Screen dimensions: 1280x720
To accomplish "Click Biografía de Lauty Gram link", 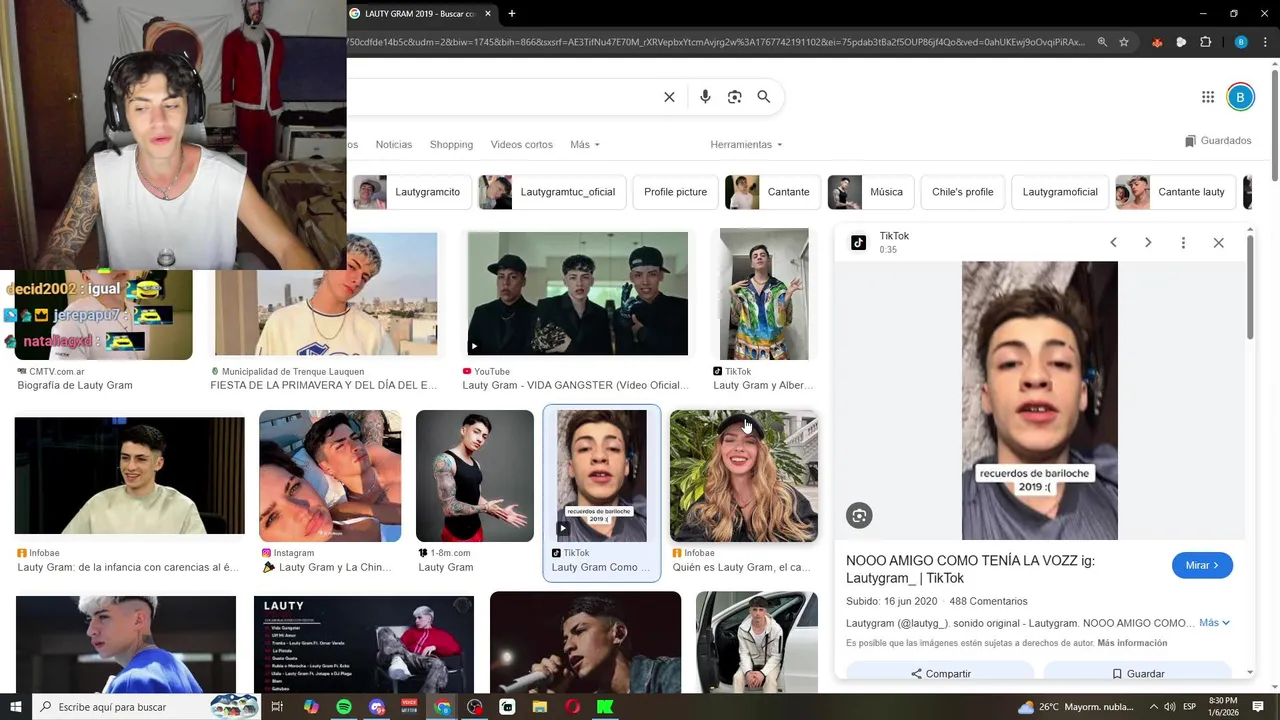I will click(75, 385).
